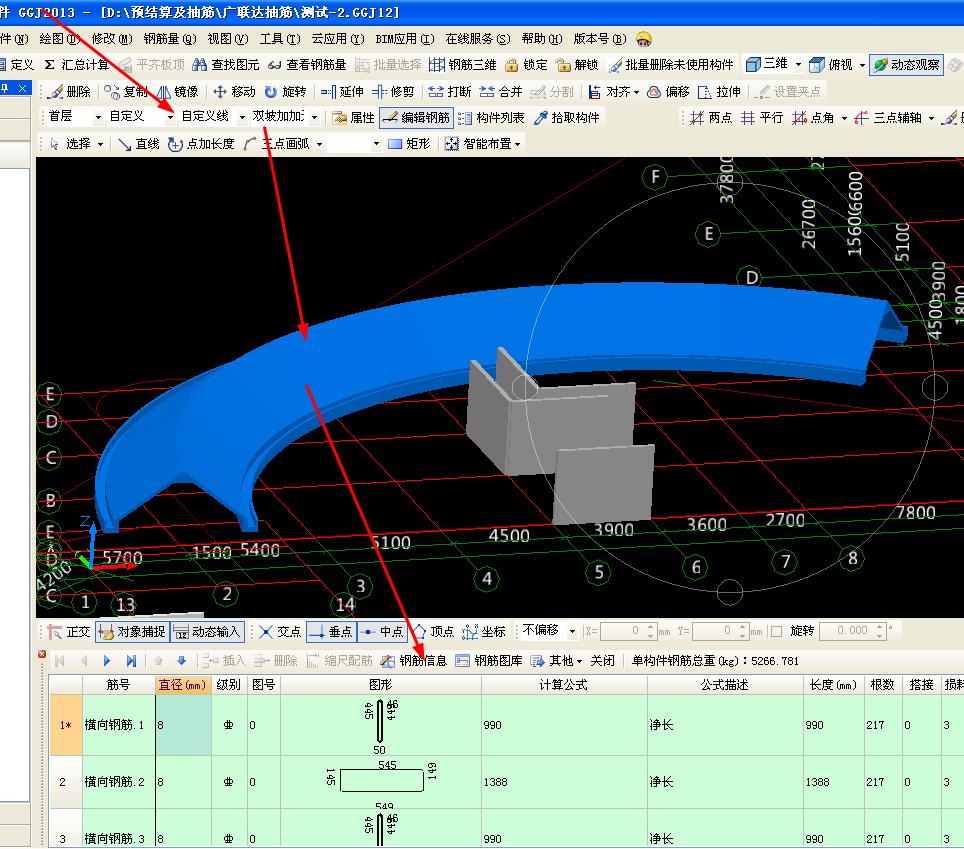Activate 拾取构件 pick component tool
This screenshot has height=849, width=964.
point(567,117)
